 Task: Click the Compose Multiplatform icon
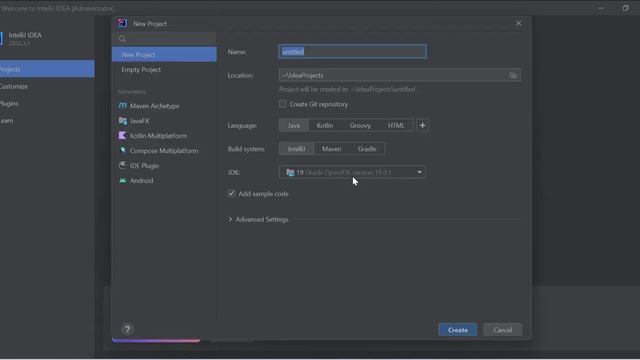[122, 151]
